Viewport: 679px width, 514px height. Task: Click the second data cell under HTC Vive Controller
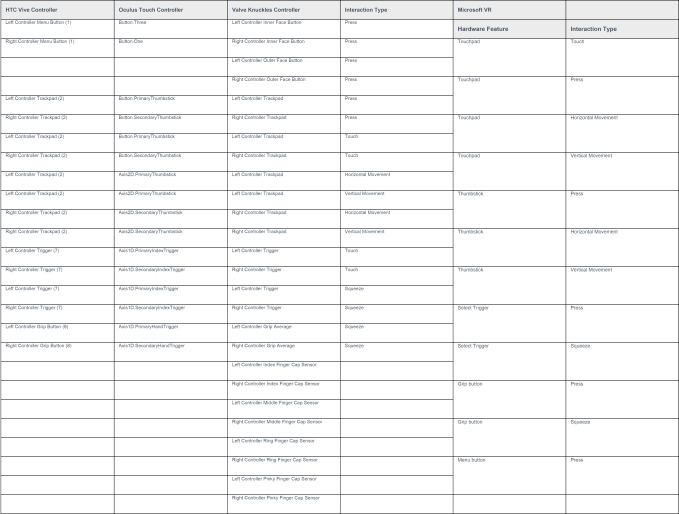(x=56, y=48)
